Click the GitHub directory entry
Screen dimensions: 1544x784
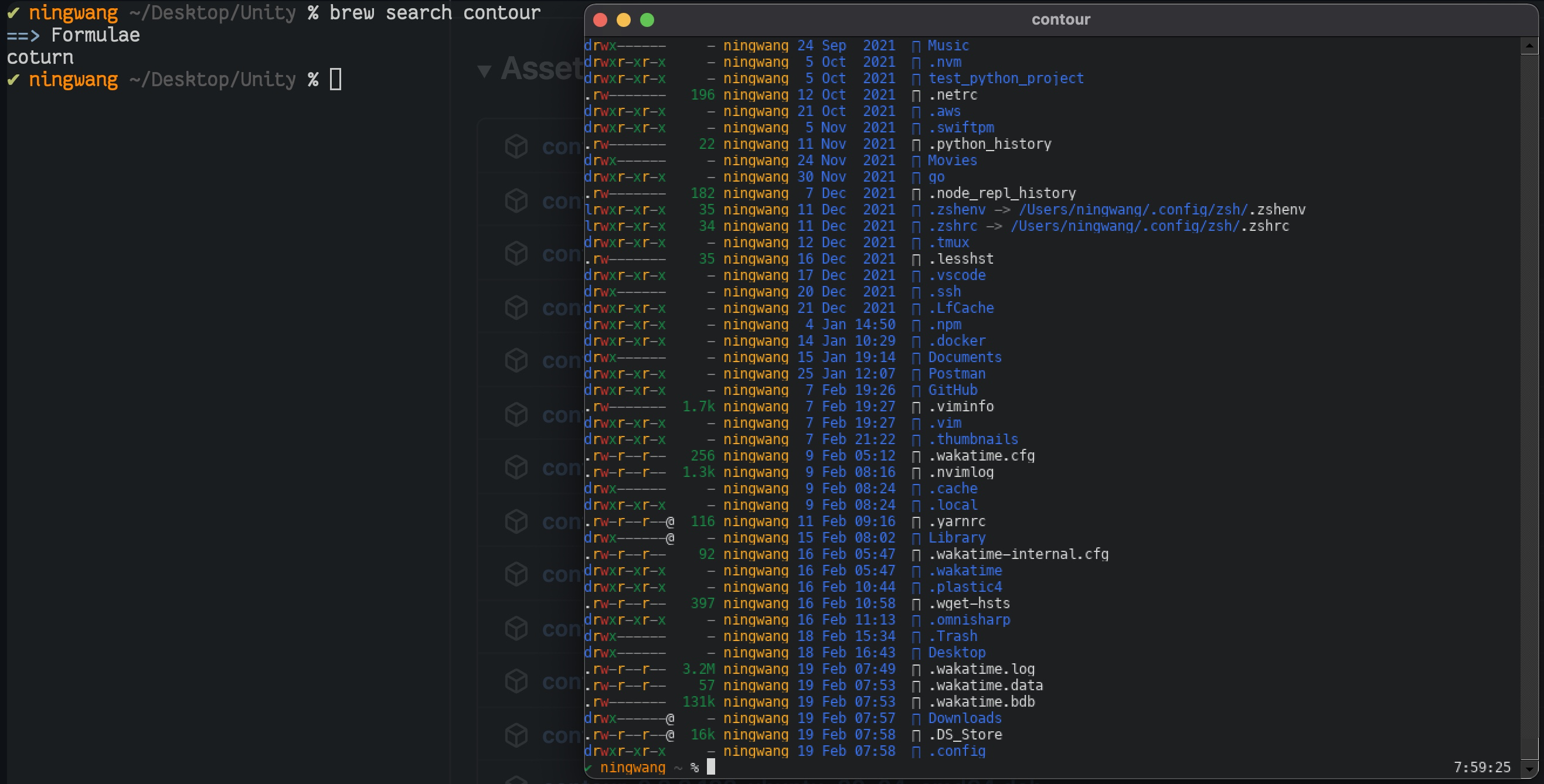(953, 390)
